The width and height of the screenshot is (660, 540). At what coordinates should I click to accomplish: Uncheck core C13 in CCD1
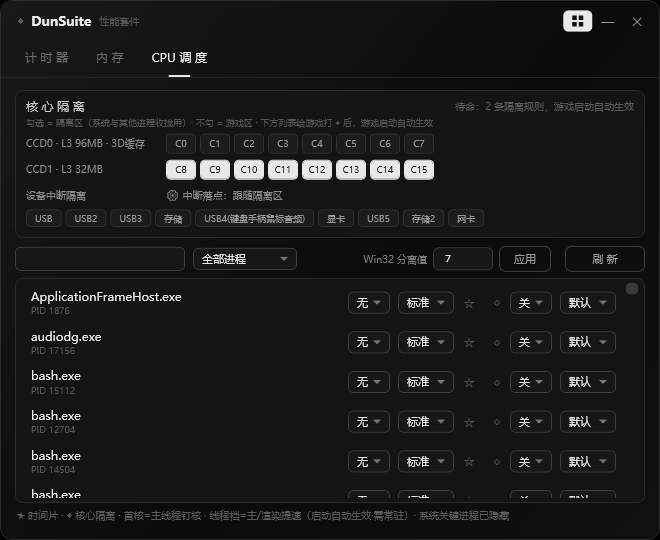[351, 170]
